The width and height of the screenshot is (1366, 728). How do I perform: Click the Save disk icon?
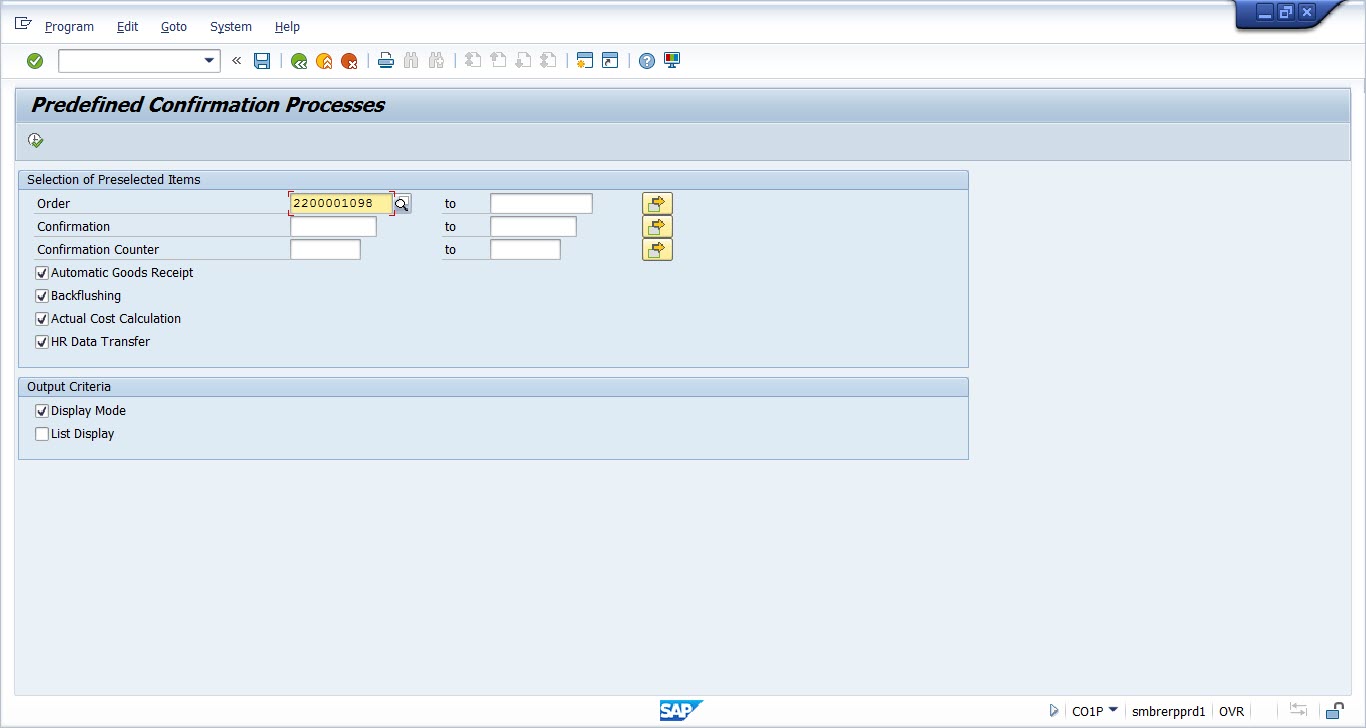coord(262,61)
